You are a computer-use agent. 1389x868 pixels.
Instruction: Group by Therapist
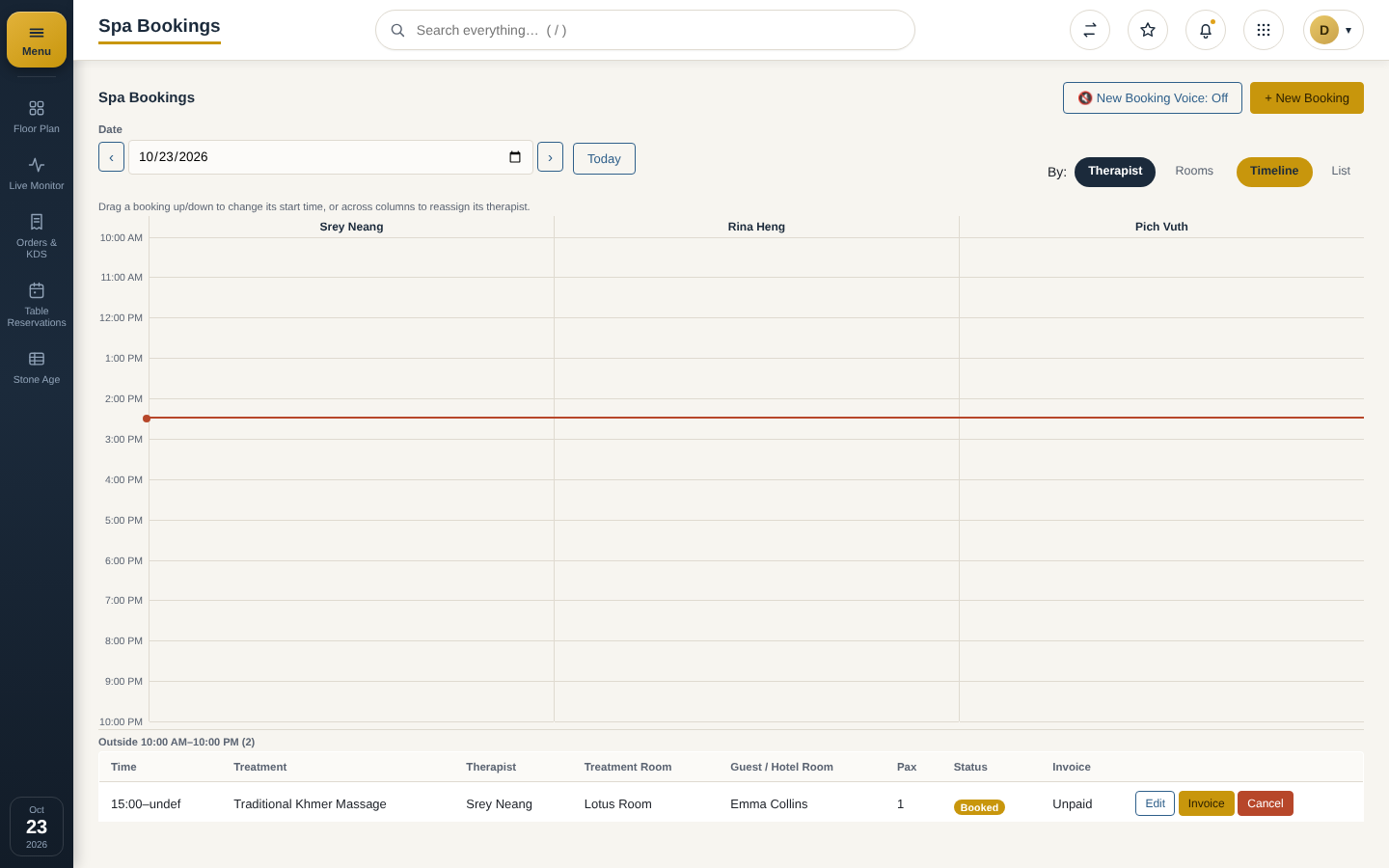[x=1115, y=172]
